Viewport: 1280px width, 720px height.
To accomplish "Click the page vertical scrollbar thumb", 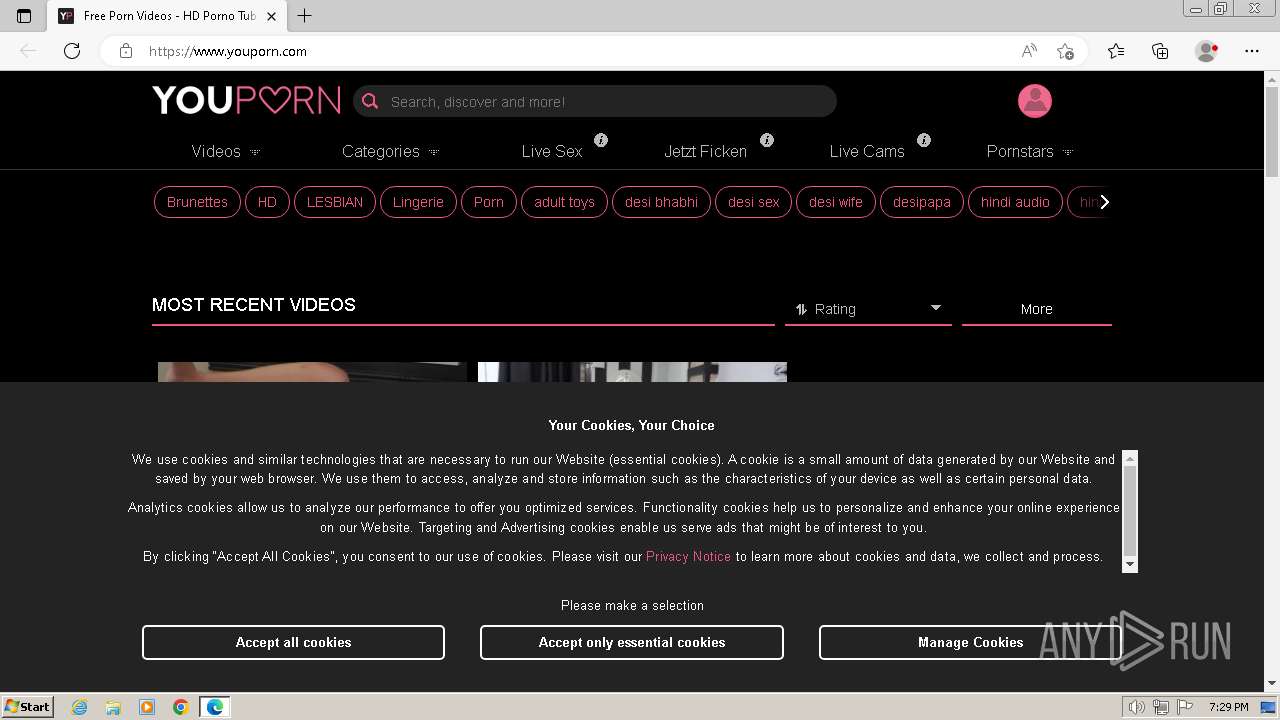I will (1272, 130).
